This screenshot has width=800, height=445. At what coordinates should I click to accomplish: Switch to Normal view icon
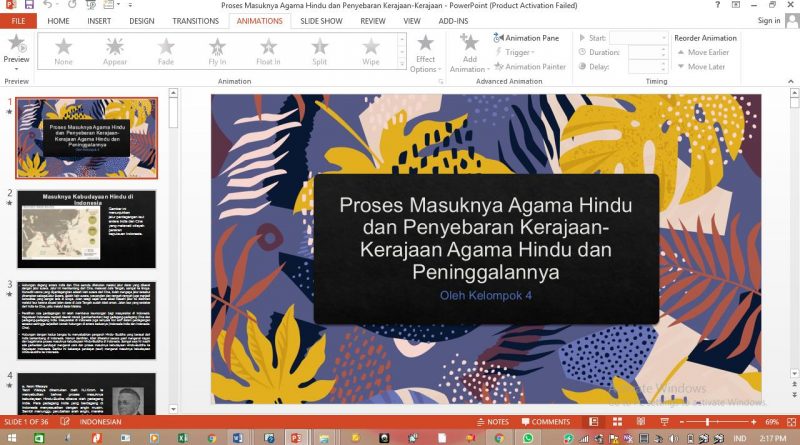pos(593,422)
